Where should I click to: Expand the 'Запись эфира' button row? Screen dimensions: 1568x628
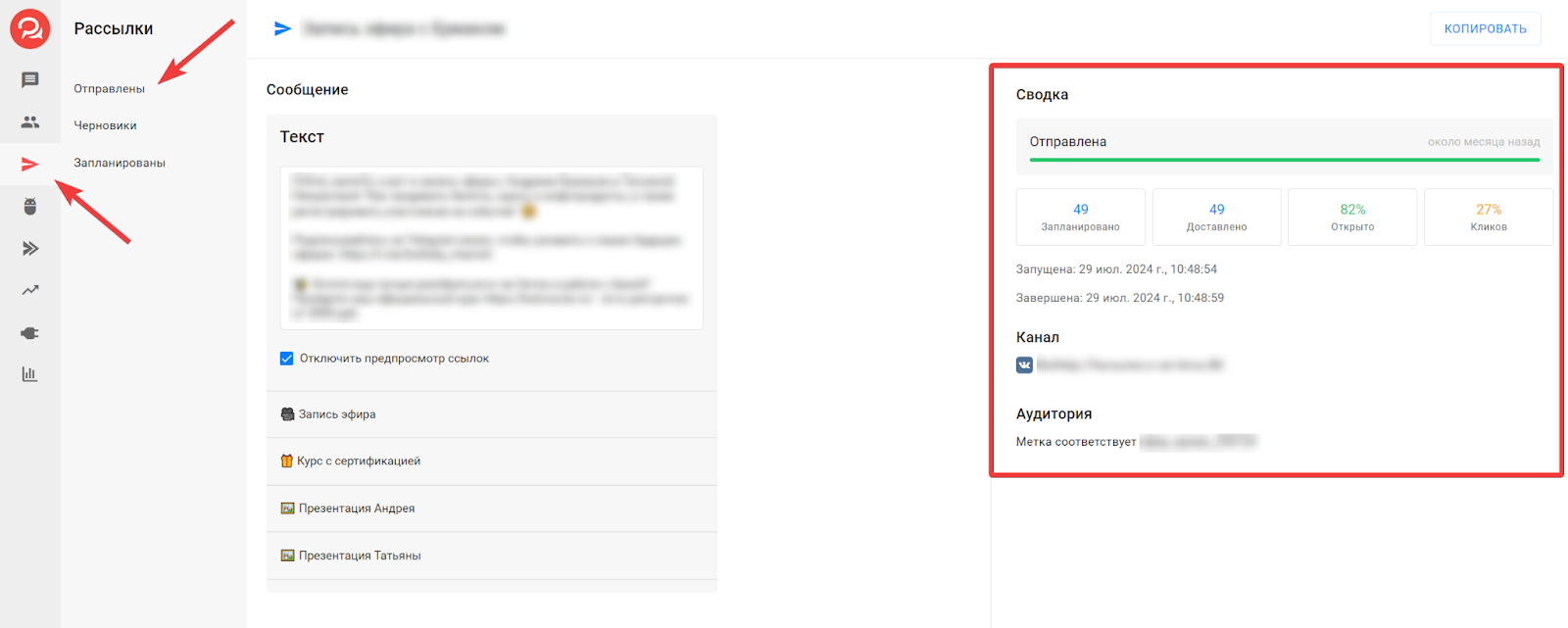[x=491, y=414]
